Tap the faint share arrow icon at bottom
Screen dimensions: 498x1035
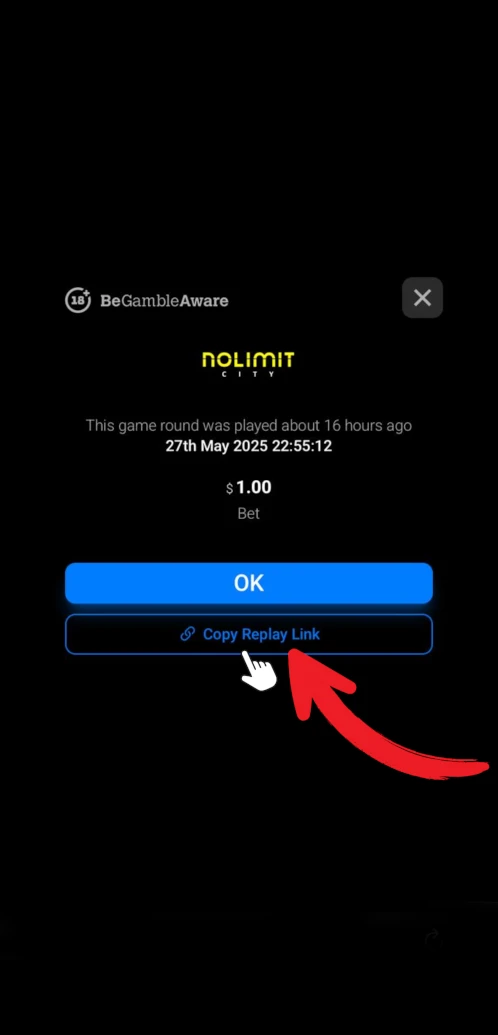[x=433, y=935]
